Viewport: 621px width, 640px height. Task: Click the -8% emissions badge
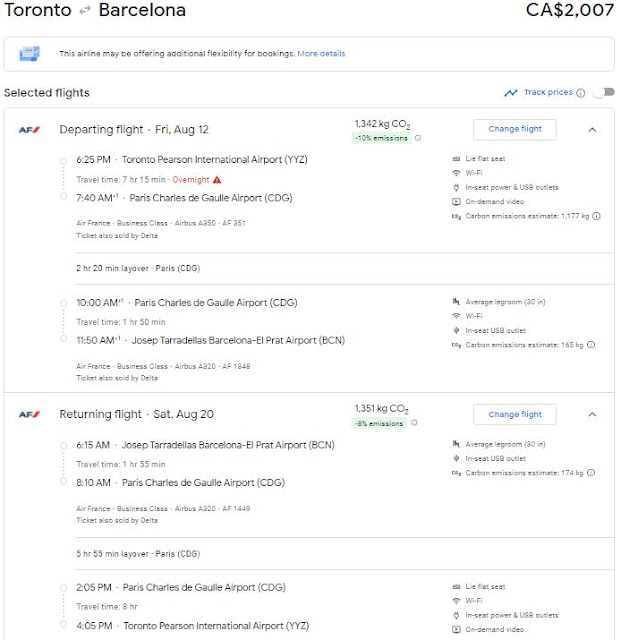click(379, 423)
